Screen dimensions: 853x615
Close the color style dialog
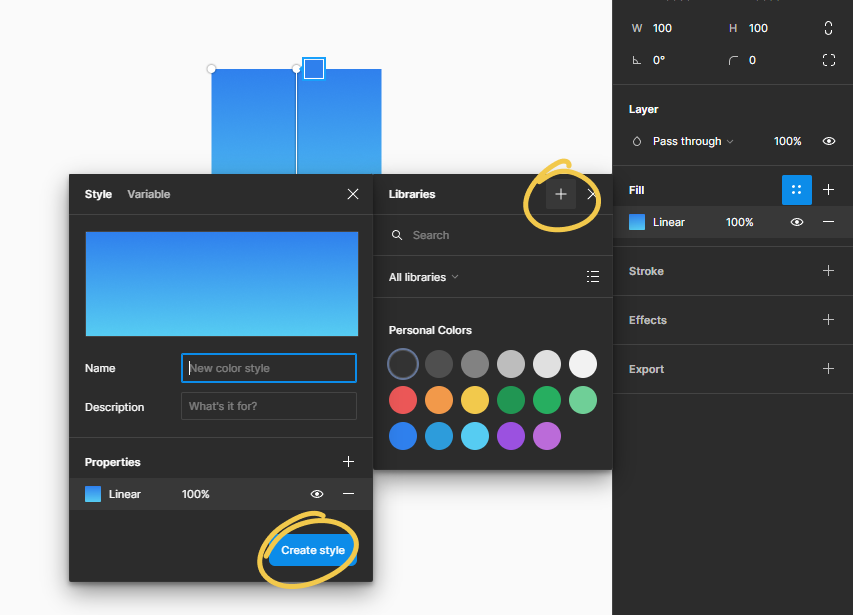[352, 194]
